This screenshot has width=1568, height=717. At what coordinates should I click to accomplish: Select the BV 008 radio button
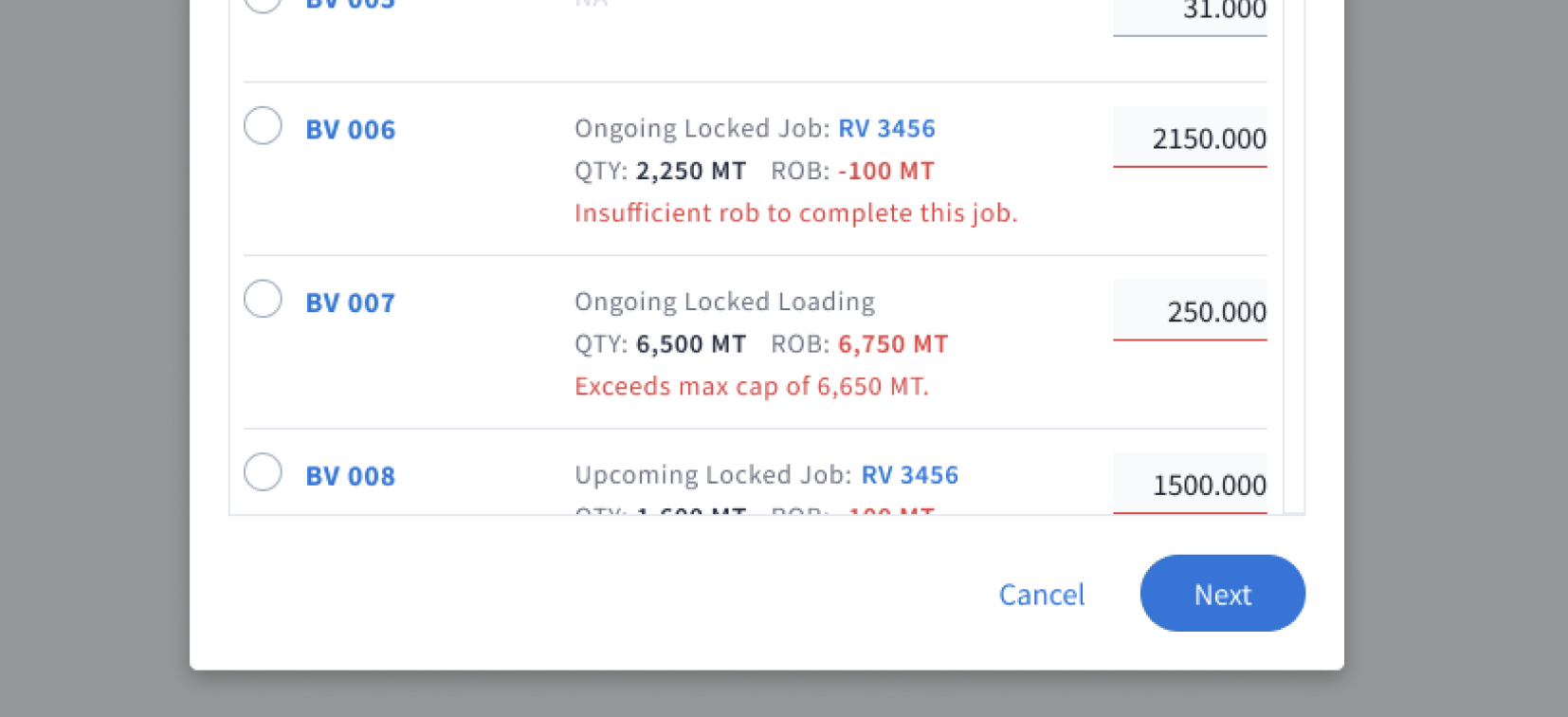click(263, 471)
